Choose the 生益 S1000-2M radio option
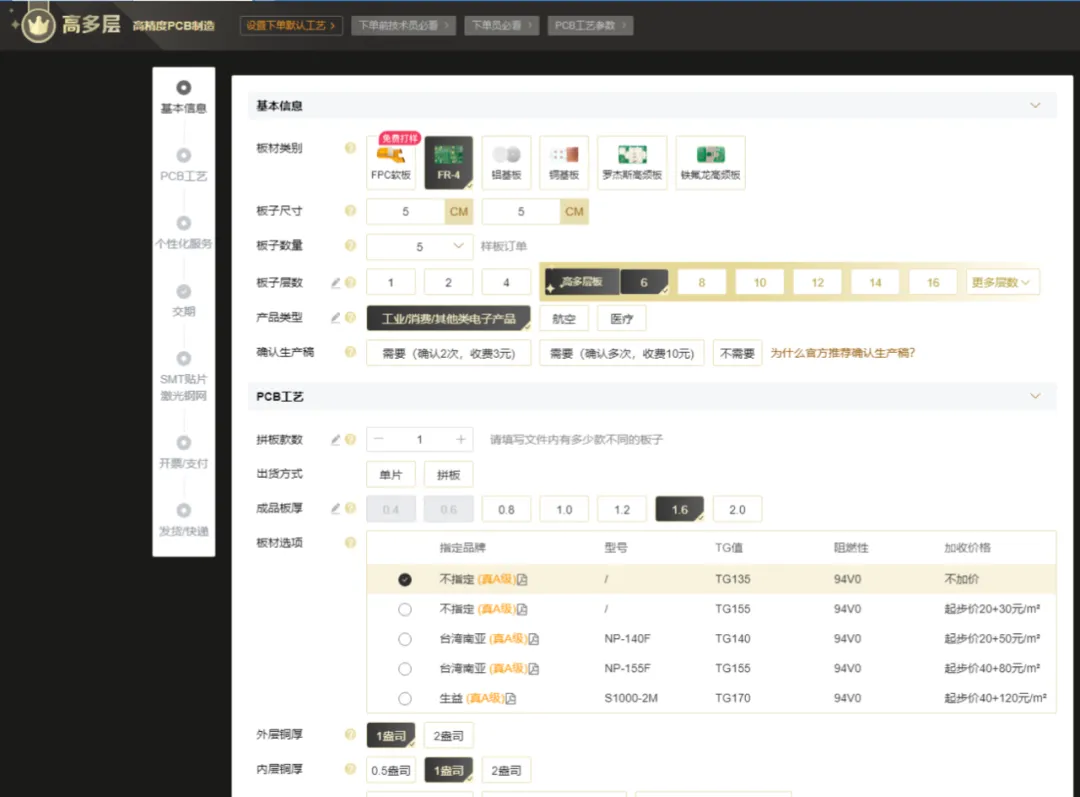 [405, 698]
